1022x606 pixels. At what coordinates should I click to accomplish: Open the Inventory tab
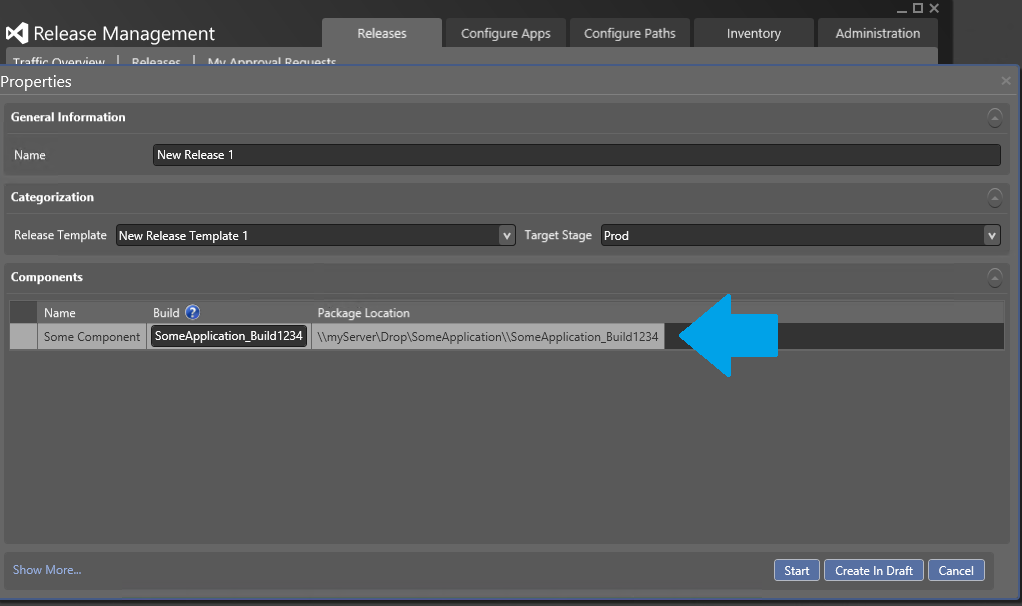pos(753,33)
